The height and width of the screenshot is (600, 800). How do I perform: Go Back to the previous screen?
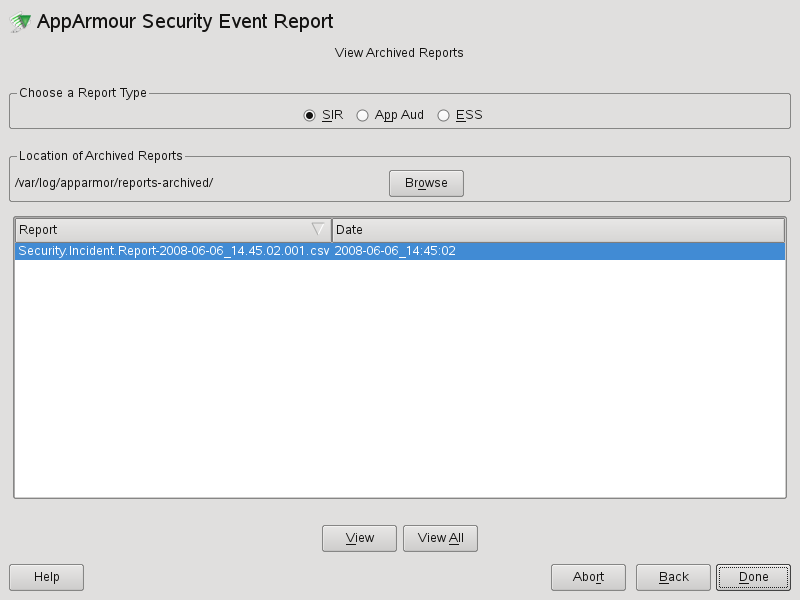672,577
